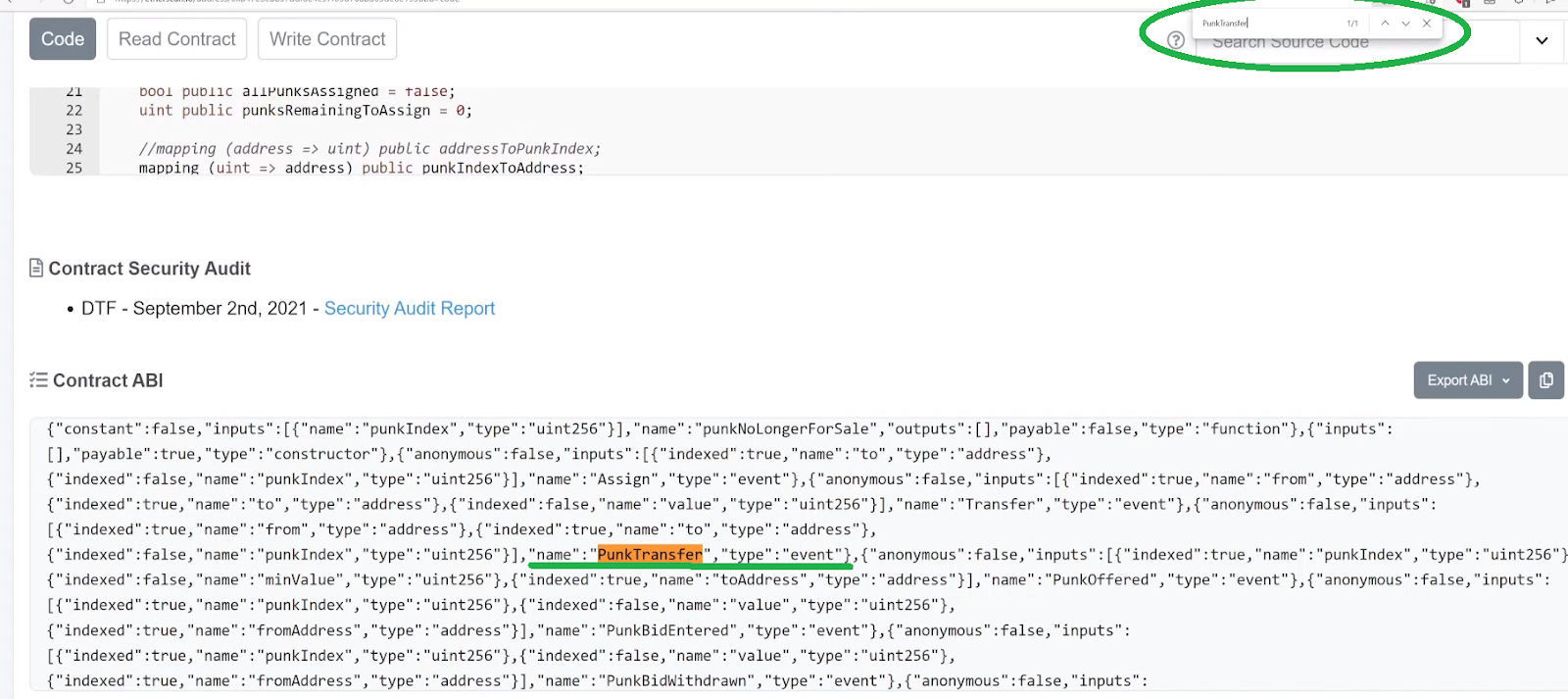Click the "punksRemainingToAssign" code line
The width and height of the screenshot is (1568, 699).
point(306,111)
